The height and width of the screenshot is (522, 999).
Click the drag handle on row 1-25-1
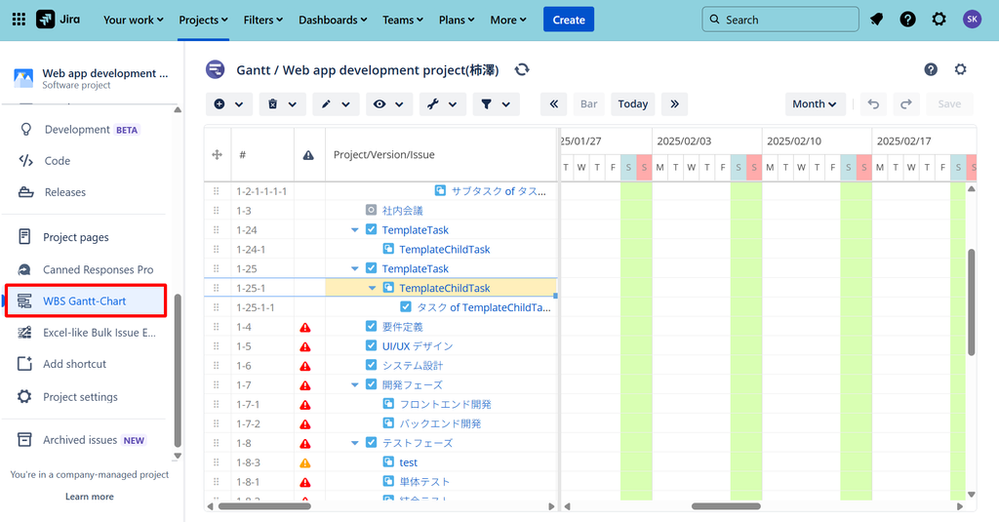coord(216,288)
